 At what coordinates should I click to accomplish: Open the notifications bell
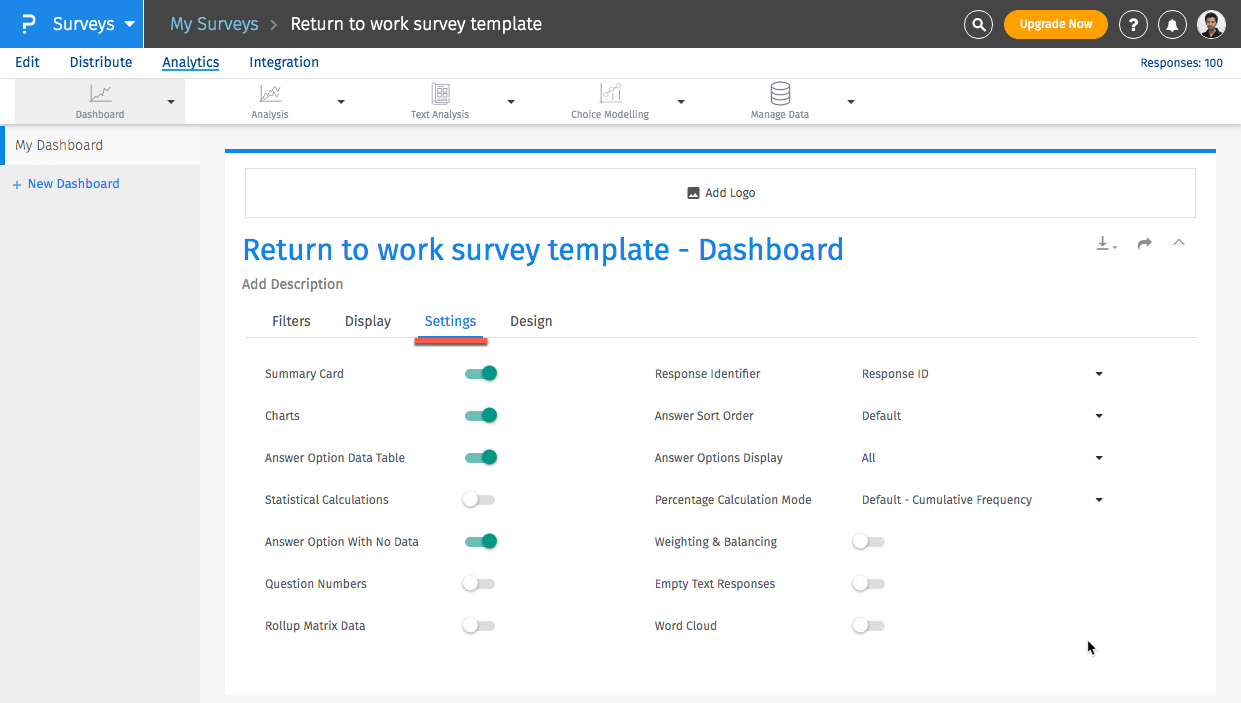tap(1172, 24)
